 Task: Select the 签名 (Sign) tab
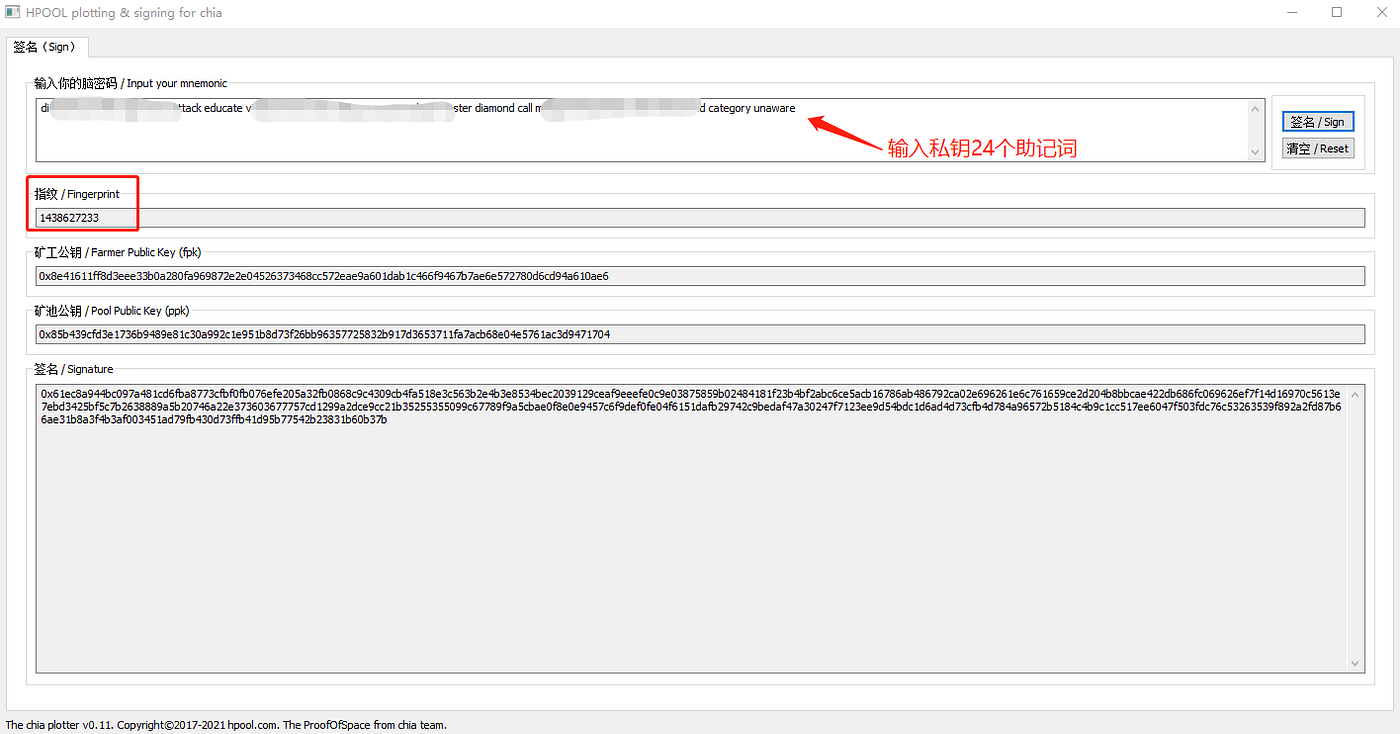pos(45,47)
